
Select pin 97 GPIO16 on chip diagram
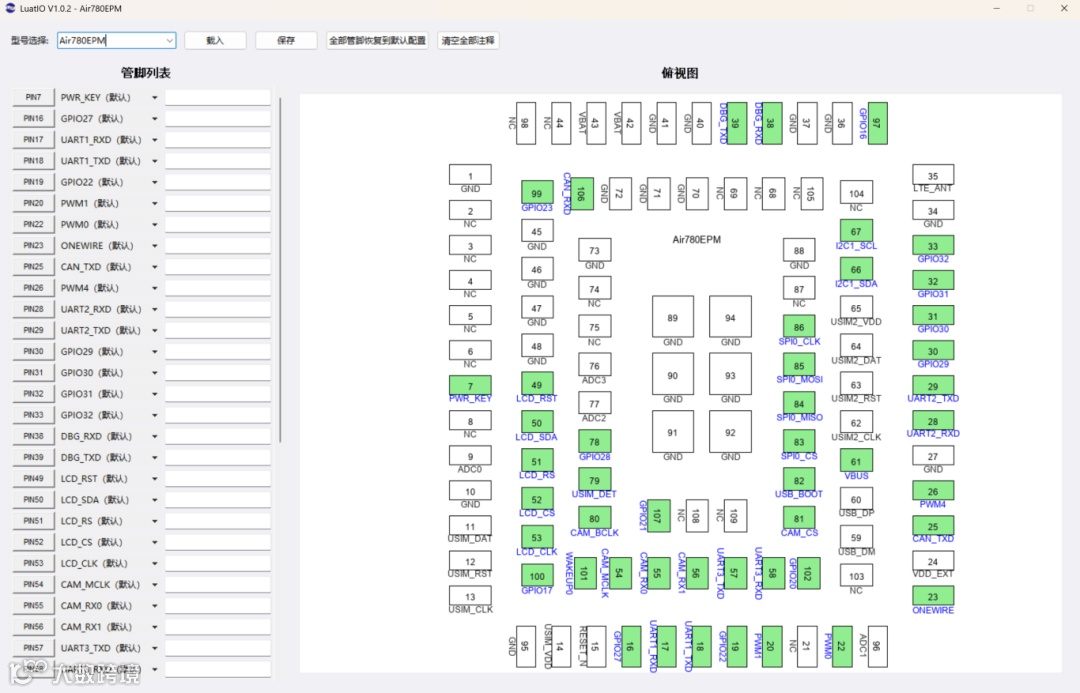tap(878, 123)
